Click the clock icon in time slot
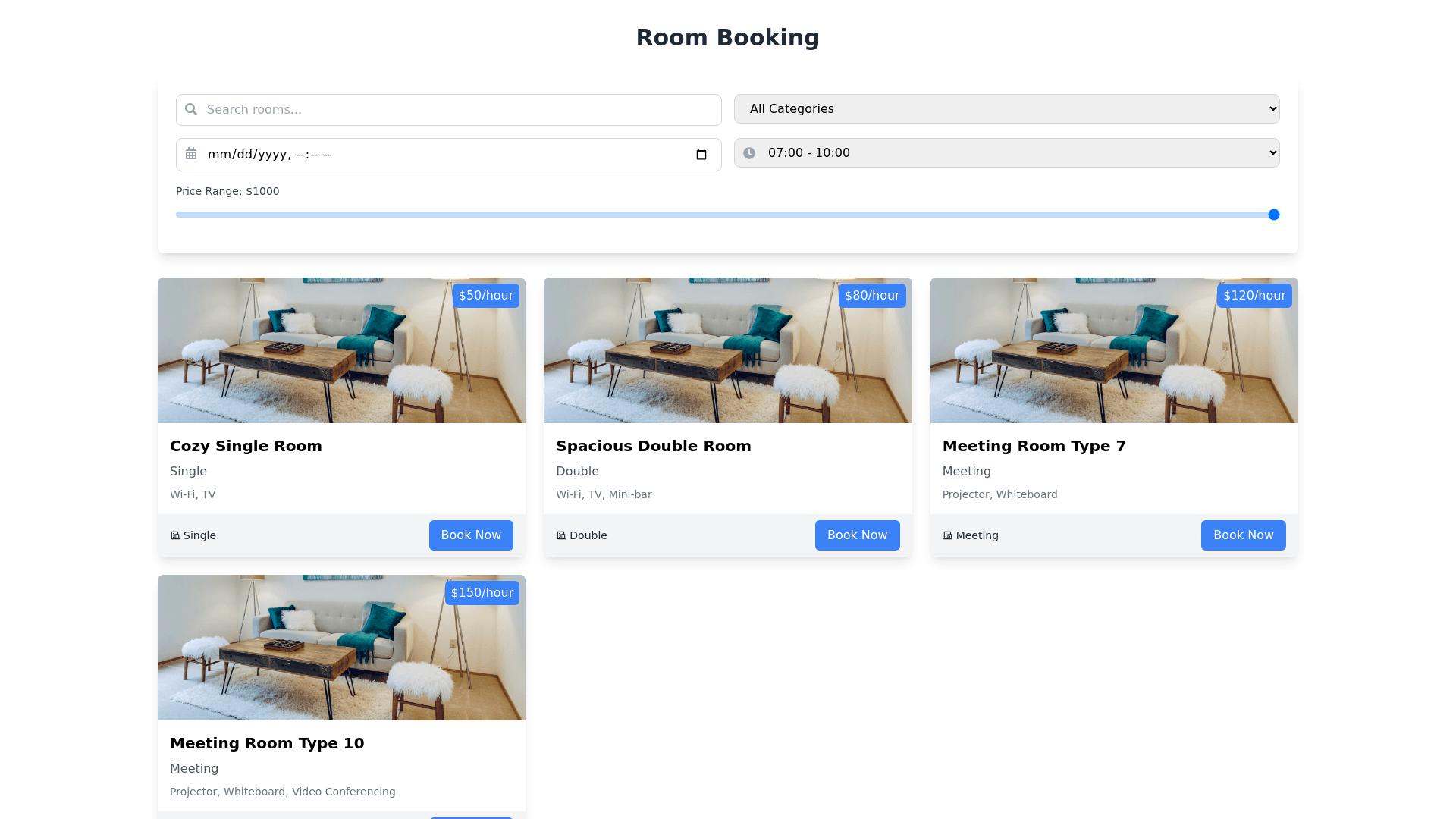The height and width of the screenshot is (819, 1456). coord(749,153)
